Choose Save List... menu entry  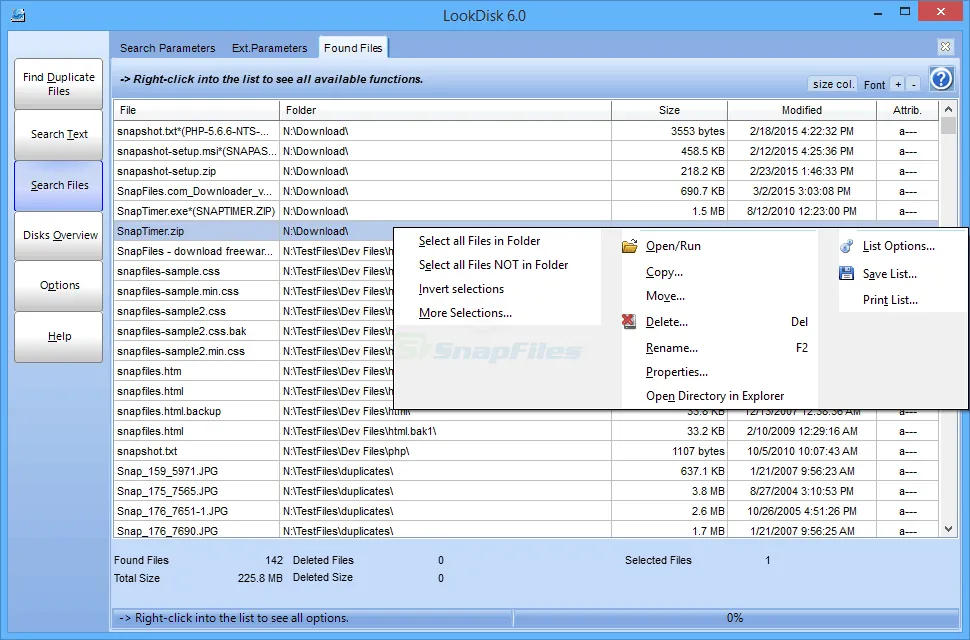point(890,274)
